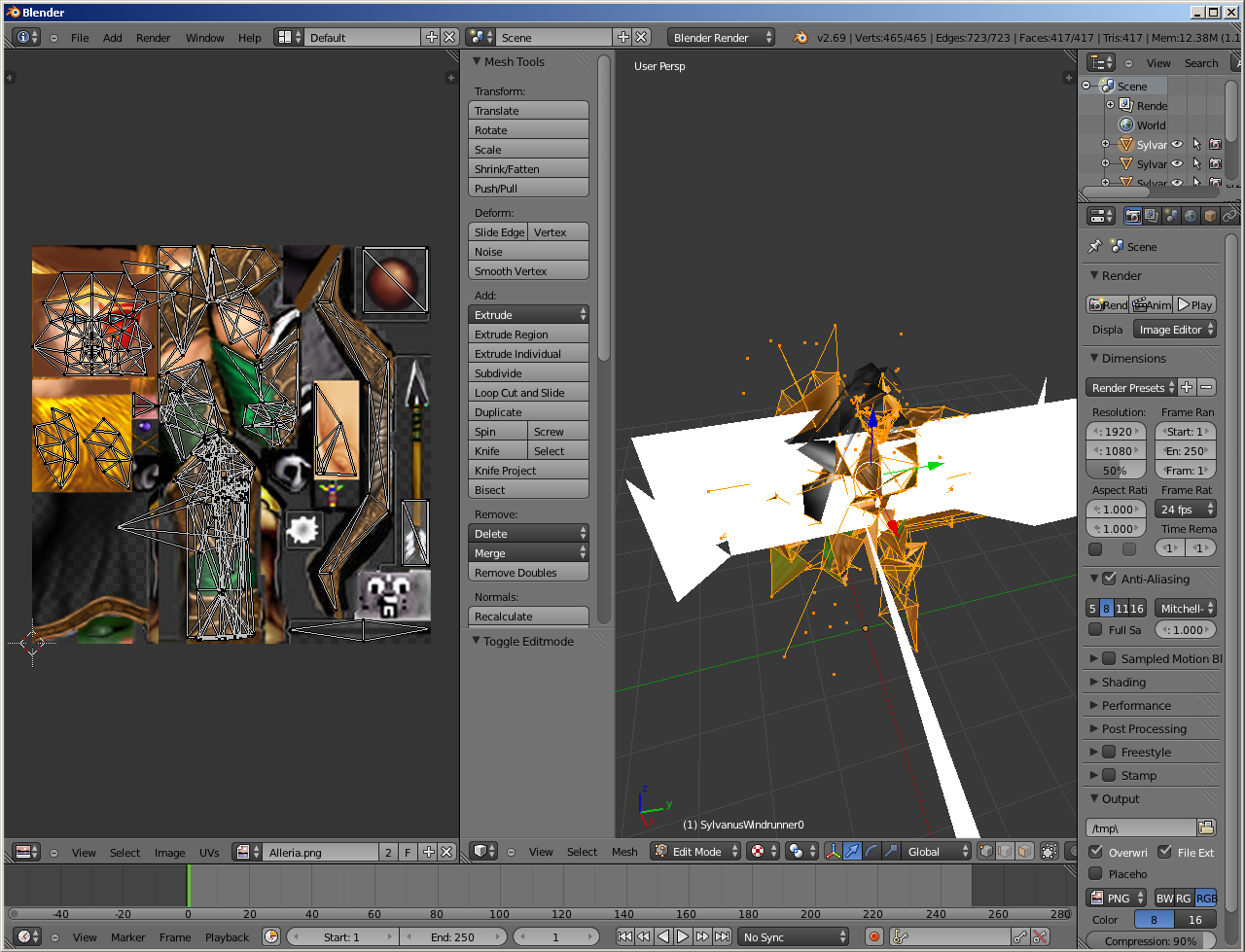Click the Remove Doubles button
This screenshot has width=1245, height=952.
point(528,572)
